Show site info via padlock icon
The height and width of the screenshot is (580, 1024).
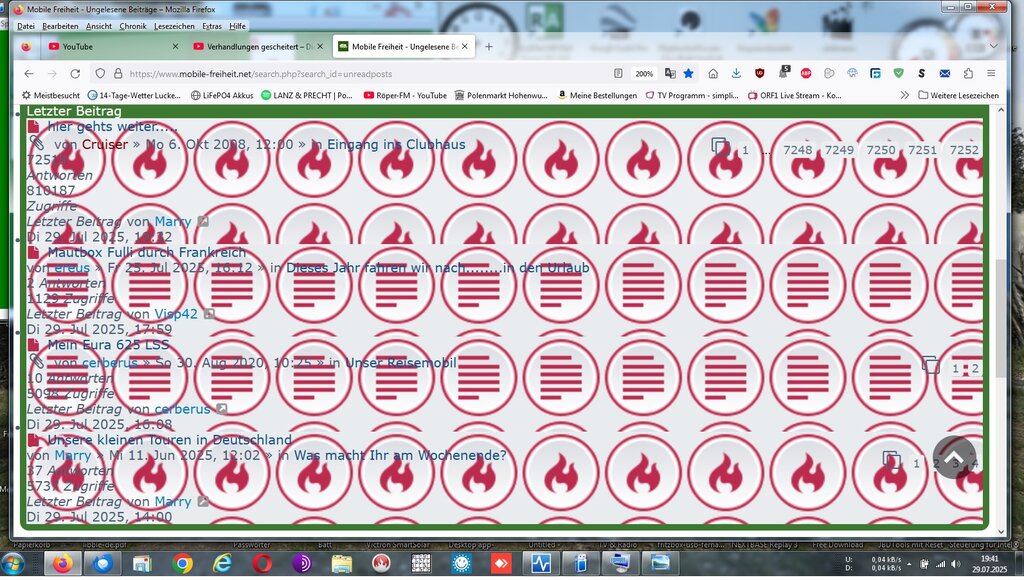pos(118,74)
